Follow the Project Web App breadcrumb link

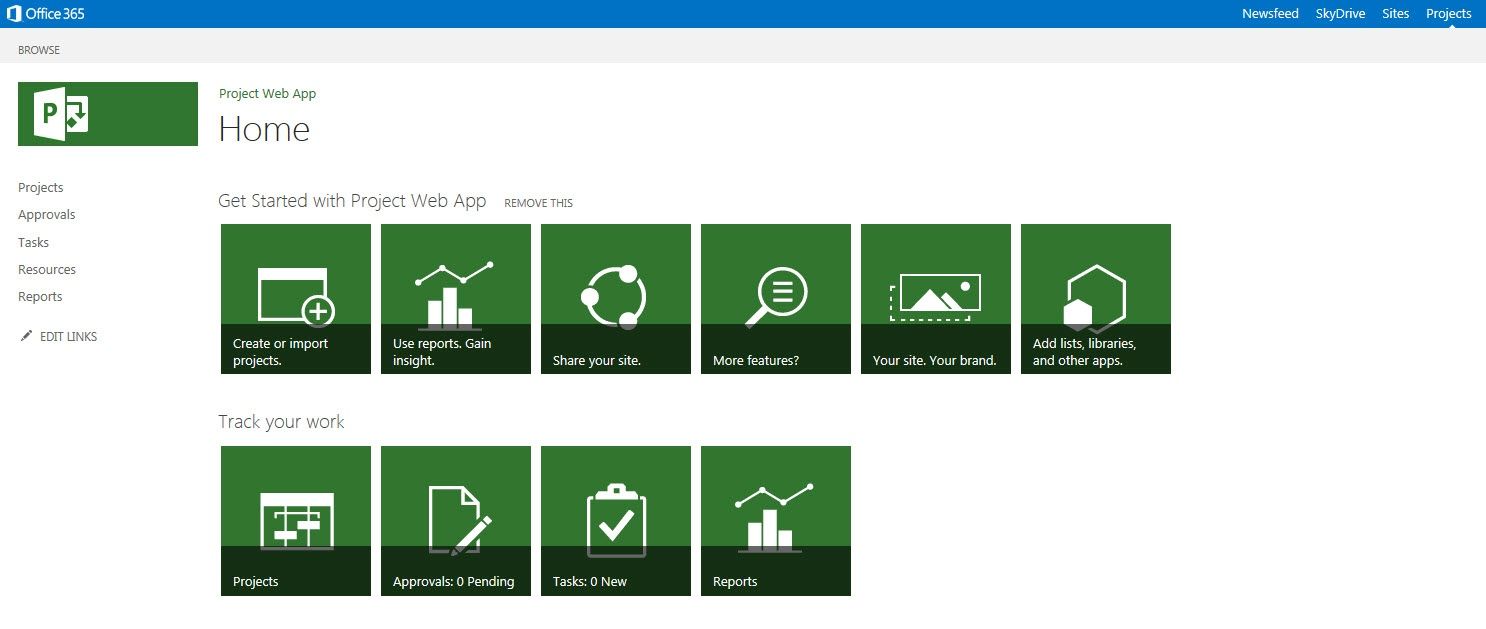267,94
